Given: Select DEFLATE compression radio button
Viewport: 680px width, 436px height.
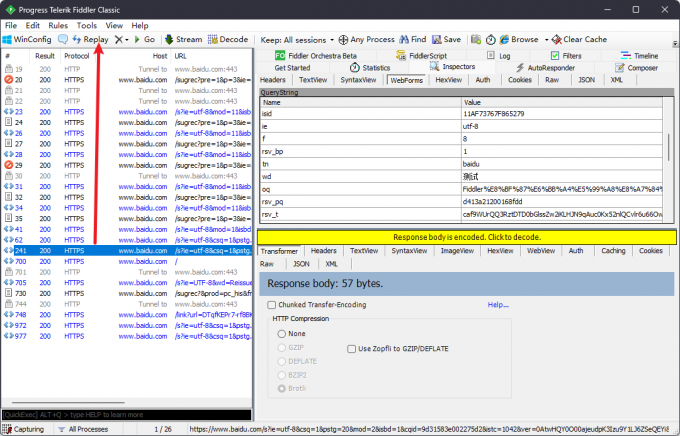Looking at the screenshot, I should (281, 361).
